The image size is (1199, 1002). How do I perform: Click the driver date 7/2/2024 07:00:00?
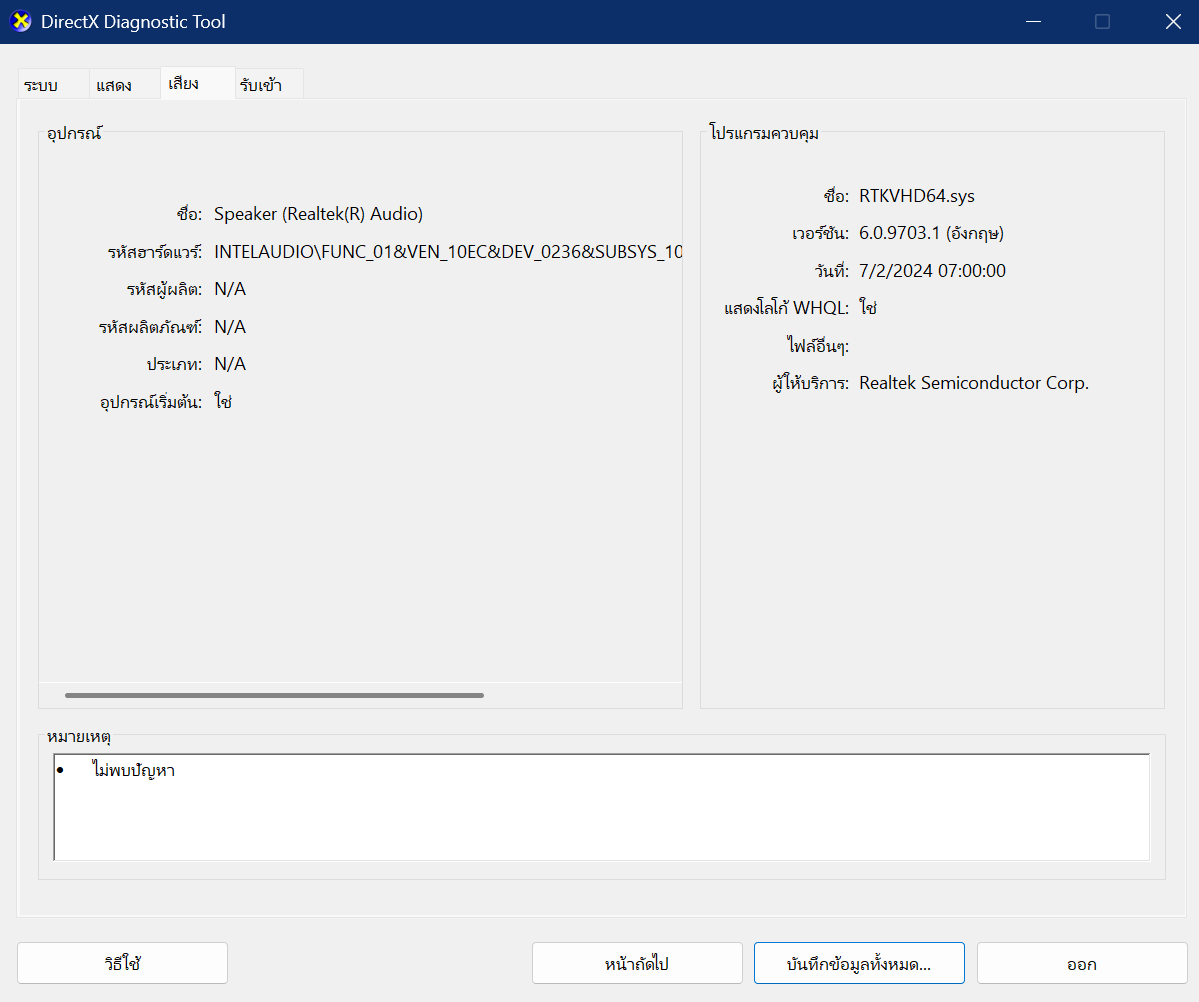point(932,271)
